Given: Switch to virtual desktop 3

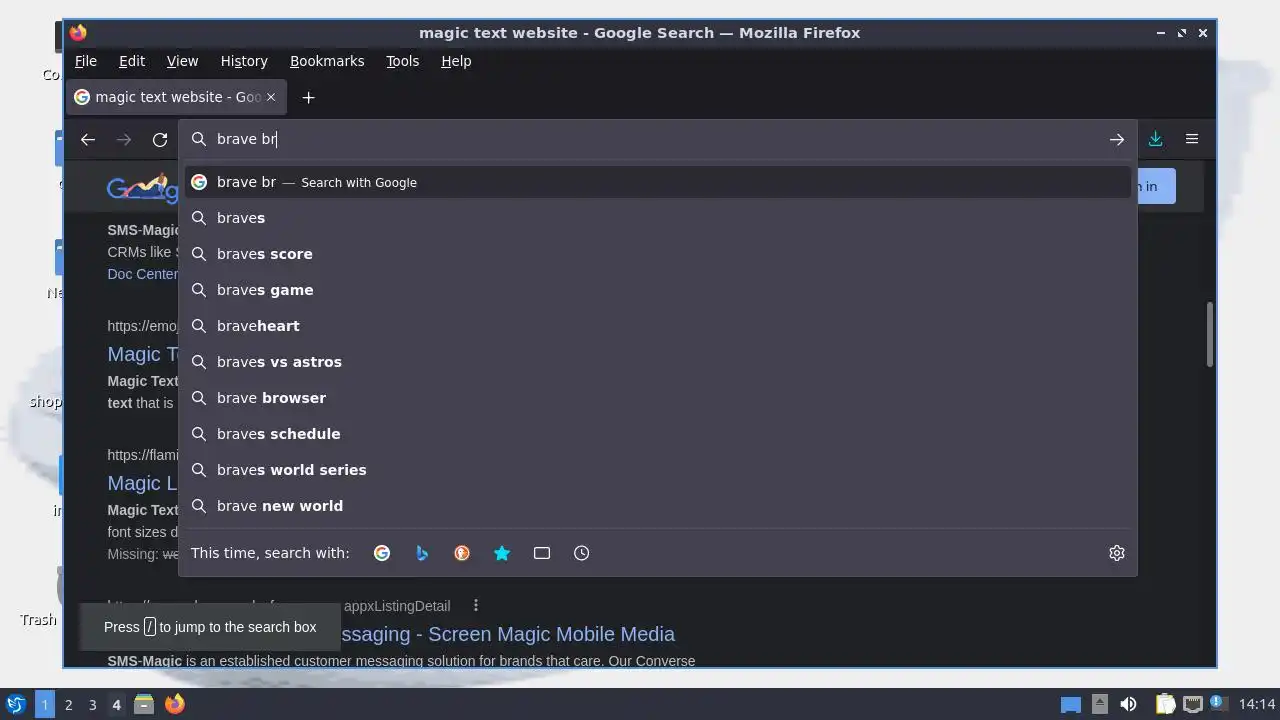Looking at the screenshot, I should click(92, 704).
